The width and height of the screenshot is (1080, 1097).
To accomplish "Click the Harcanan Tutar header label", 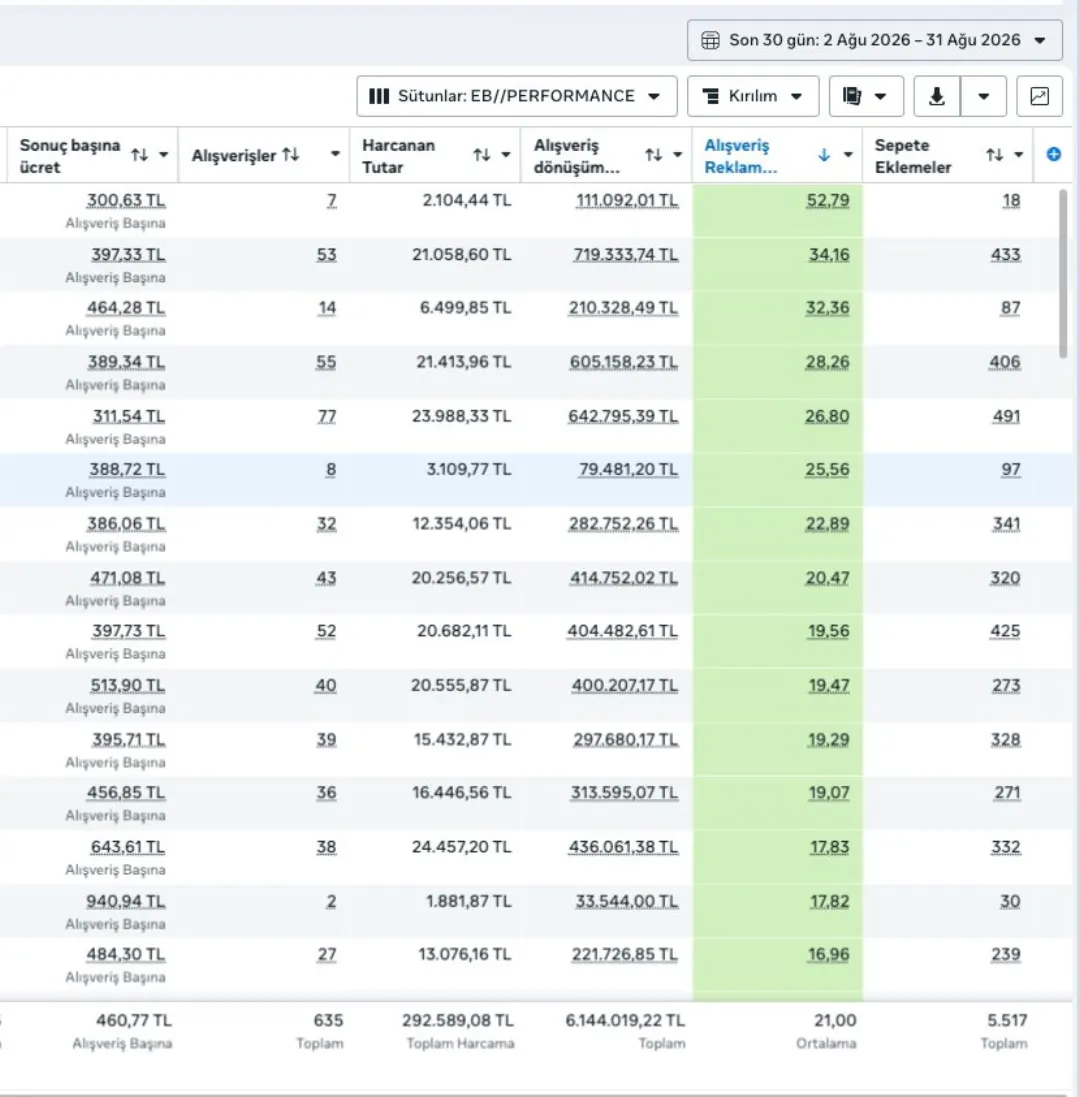I will click(x=399, y=156).
